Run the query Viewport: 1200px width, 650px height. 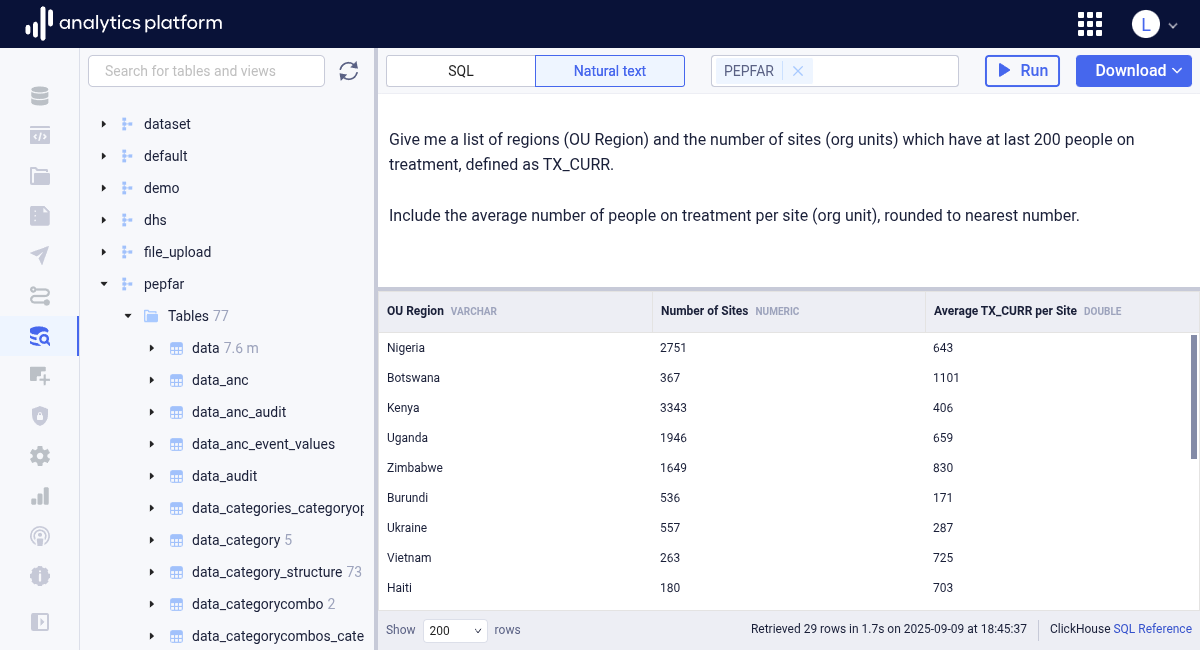click(1022, 71)
